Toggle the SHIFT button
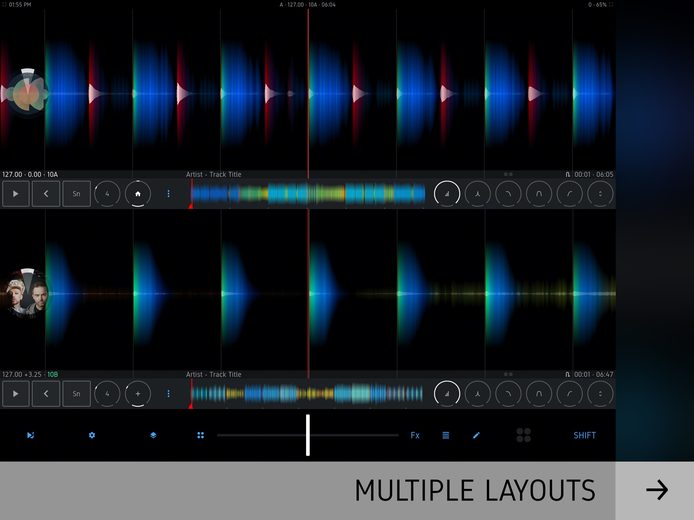694x520 pixels. tap(584, 435)
